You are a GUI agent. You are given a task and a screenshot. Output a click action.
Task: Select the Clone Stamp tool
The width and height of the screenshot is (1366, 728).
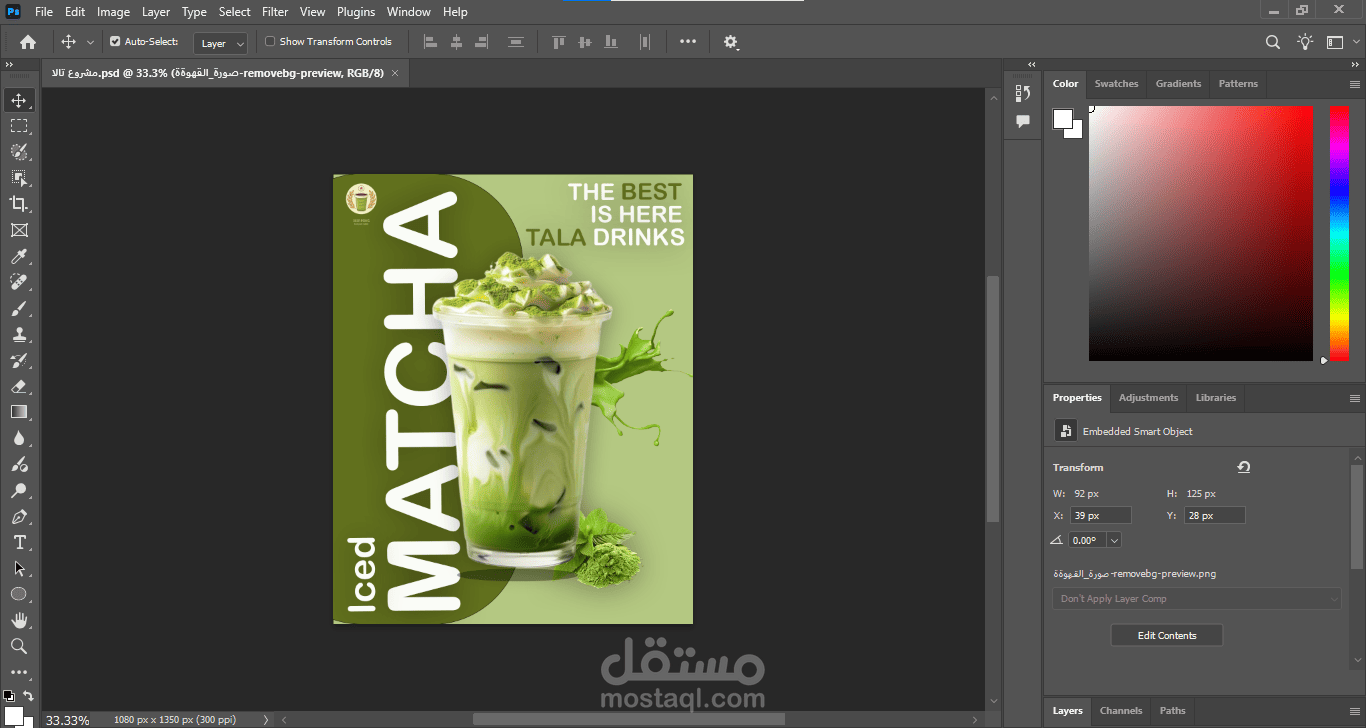tap(18, 335)
